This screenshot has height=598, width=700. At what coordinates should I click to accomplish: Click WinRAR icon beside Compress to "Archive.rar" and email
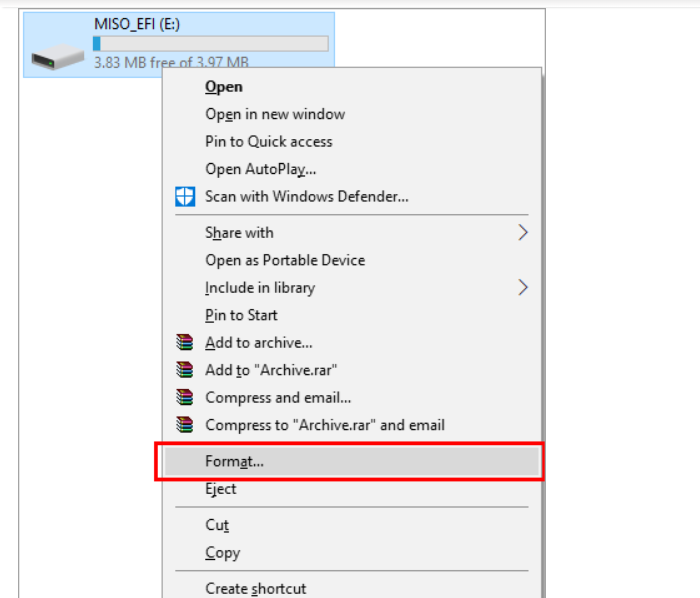click(184, 425)
